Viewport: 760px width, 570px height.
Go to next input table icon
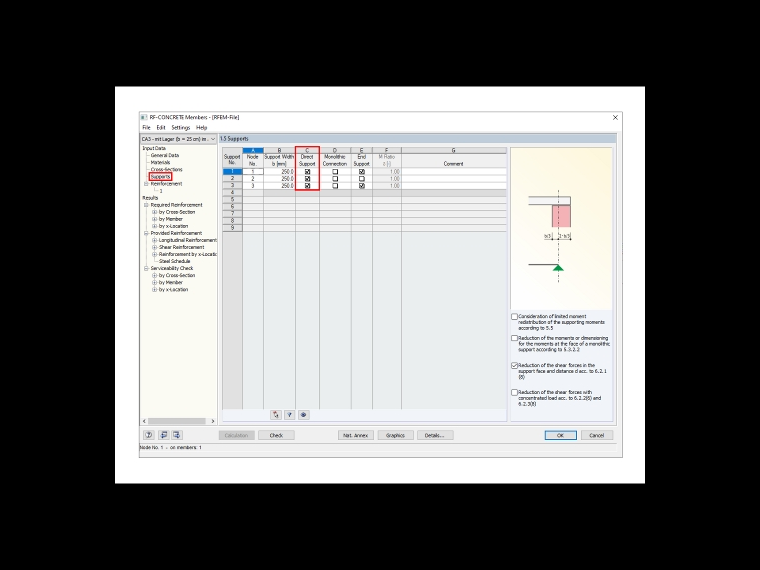pos(177,435)
